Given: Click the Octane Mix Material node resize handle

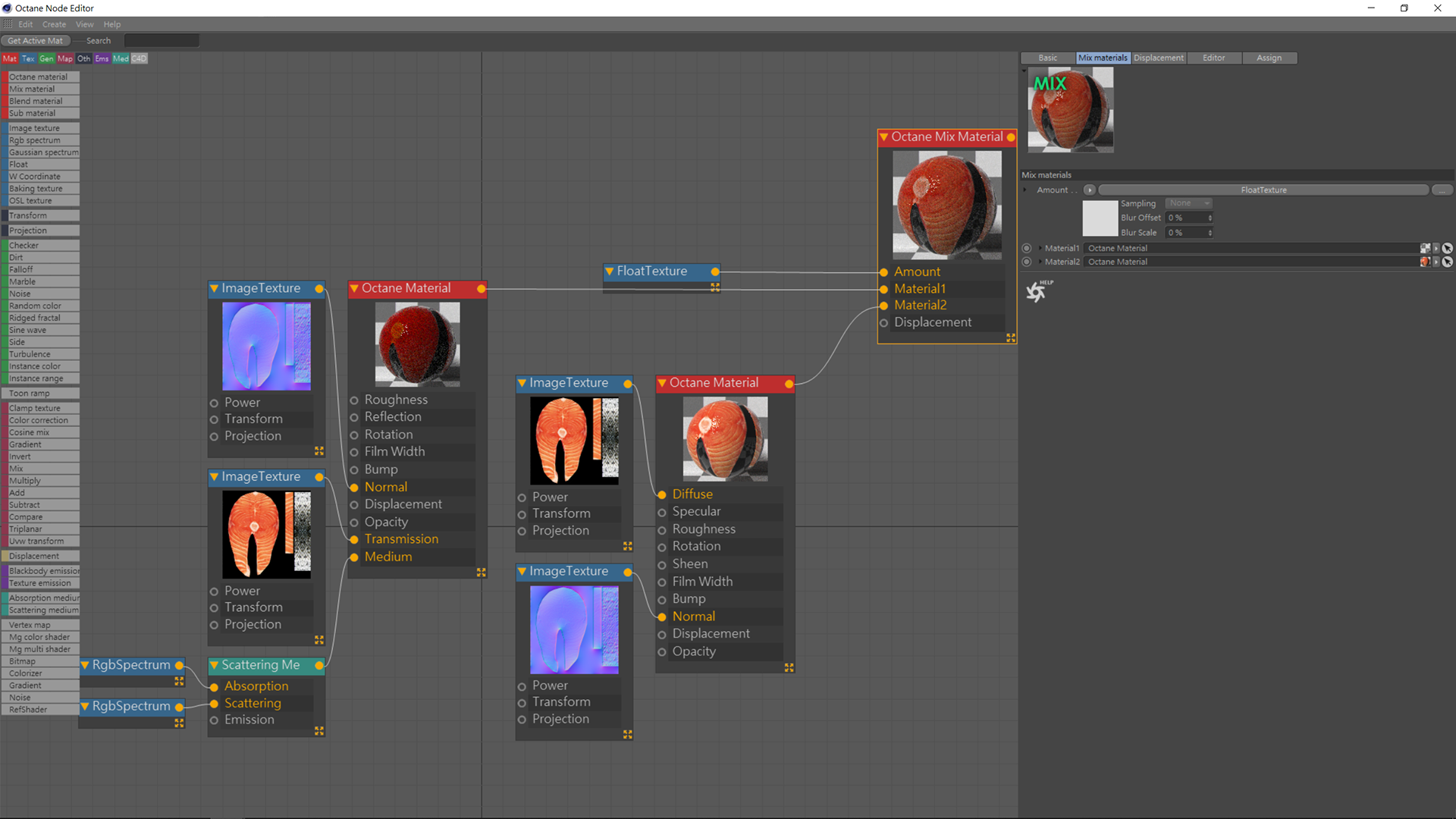Looking at the screenshot, I should click(x=1011, y=338).
